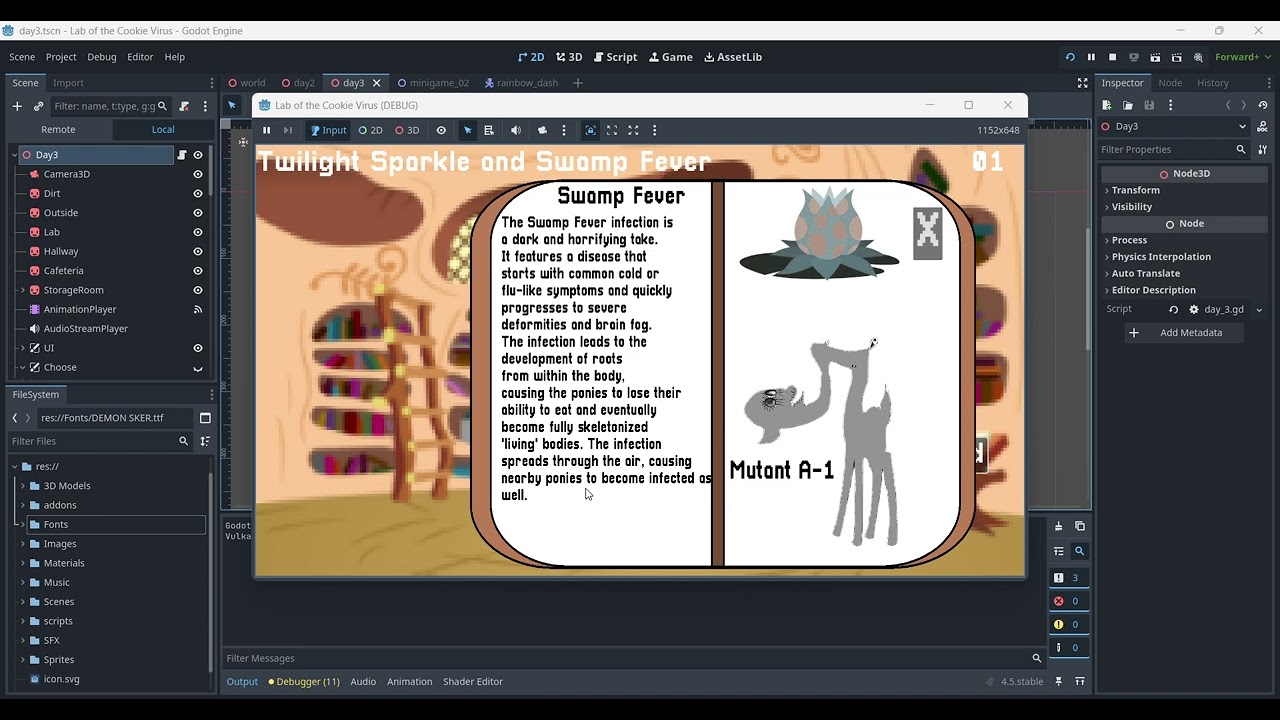Create new resource in Inspector
1280x720 pixels.
[1107, 105]
